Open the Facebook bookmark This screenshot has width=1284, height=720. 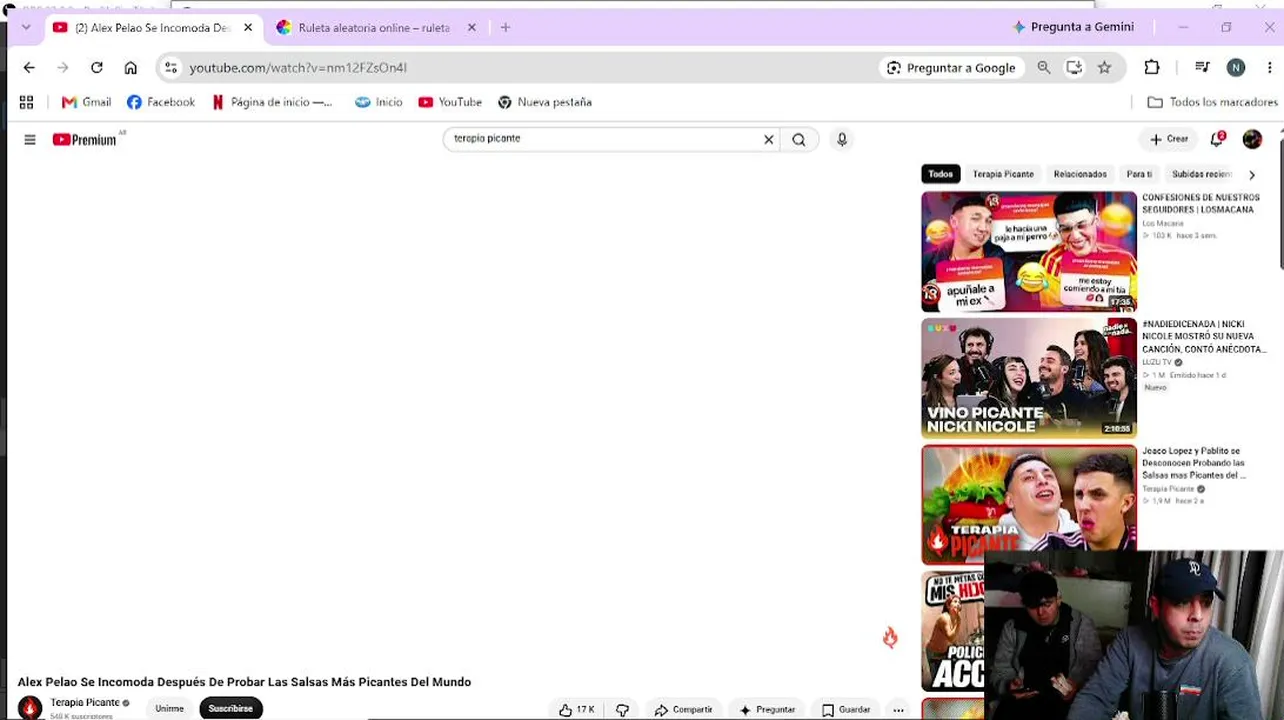pyautogui.click(x=161, y=102)
